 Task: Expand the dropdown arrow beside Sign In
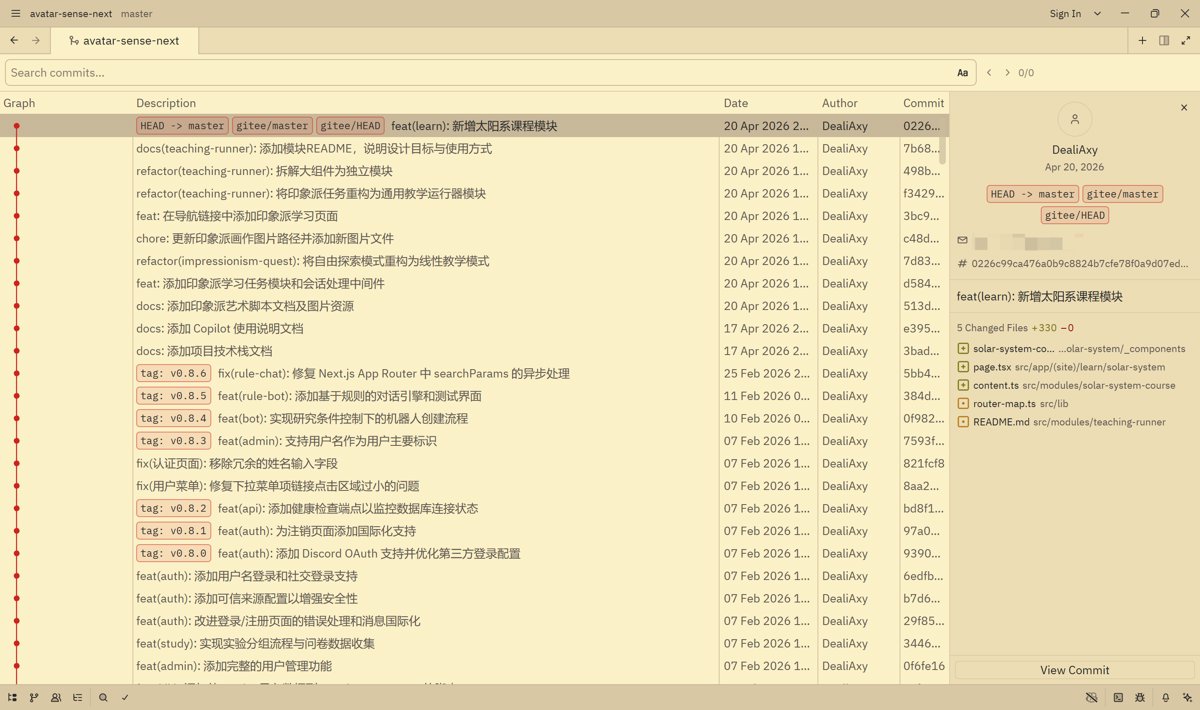click(x=1097, y=14)
